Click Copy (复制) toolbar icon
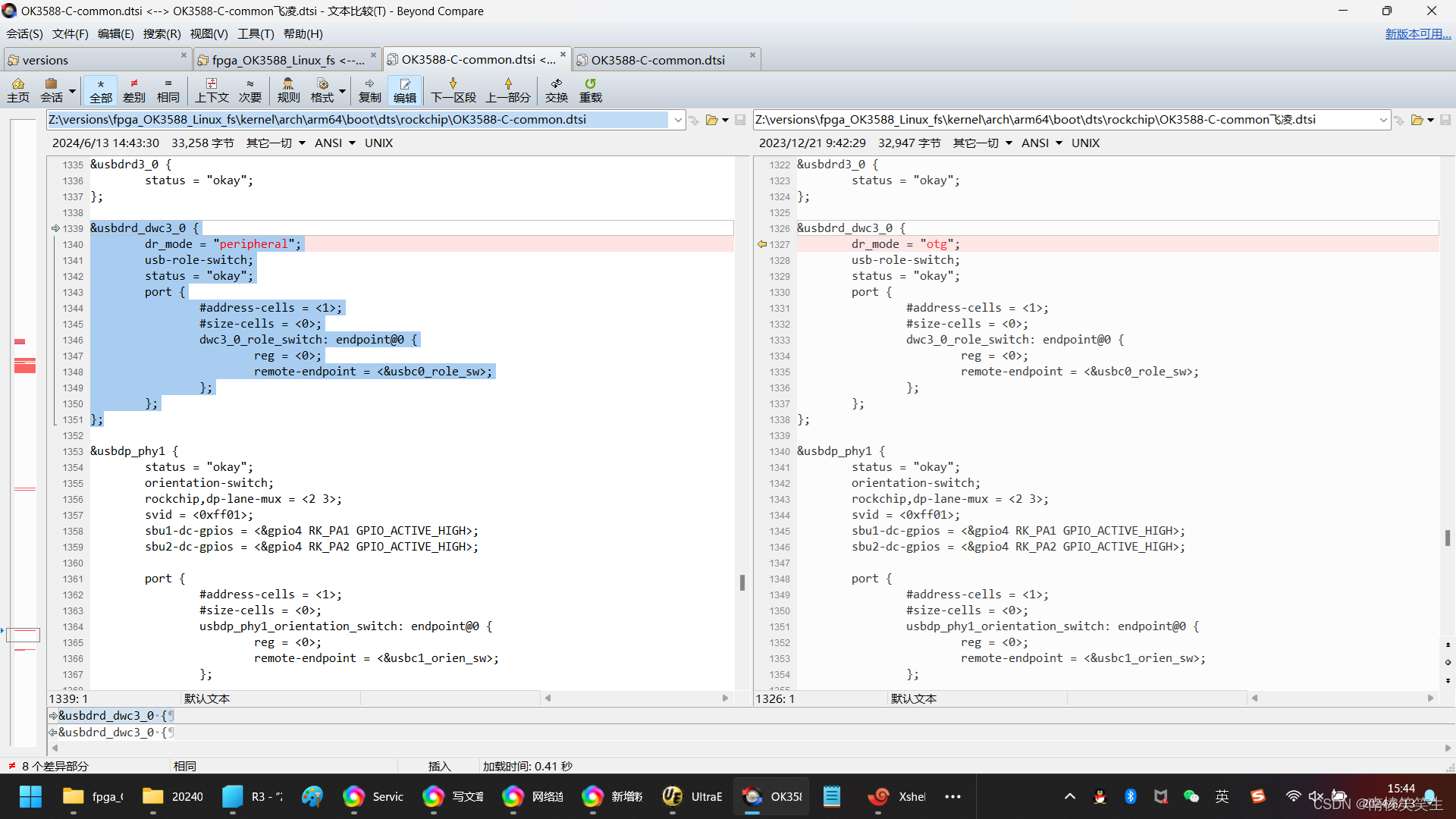Screen dimensions: 1456x819 369,89
